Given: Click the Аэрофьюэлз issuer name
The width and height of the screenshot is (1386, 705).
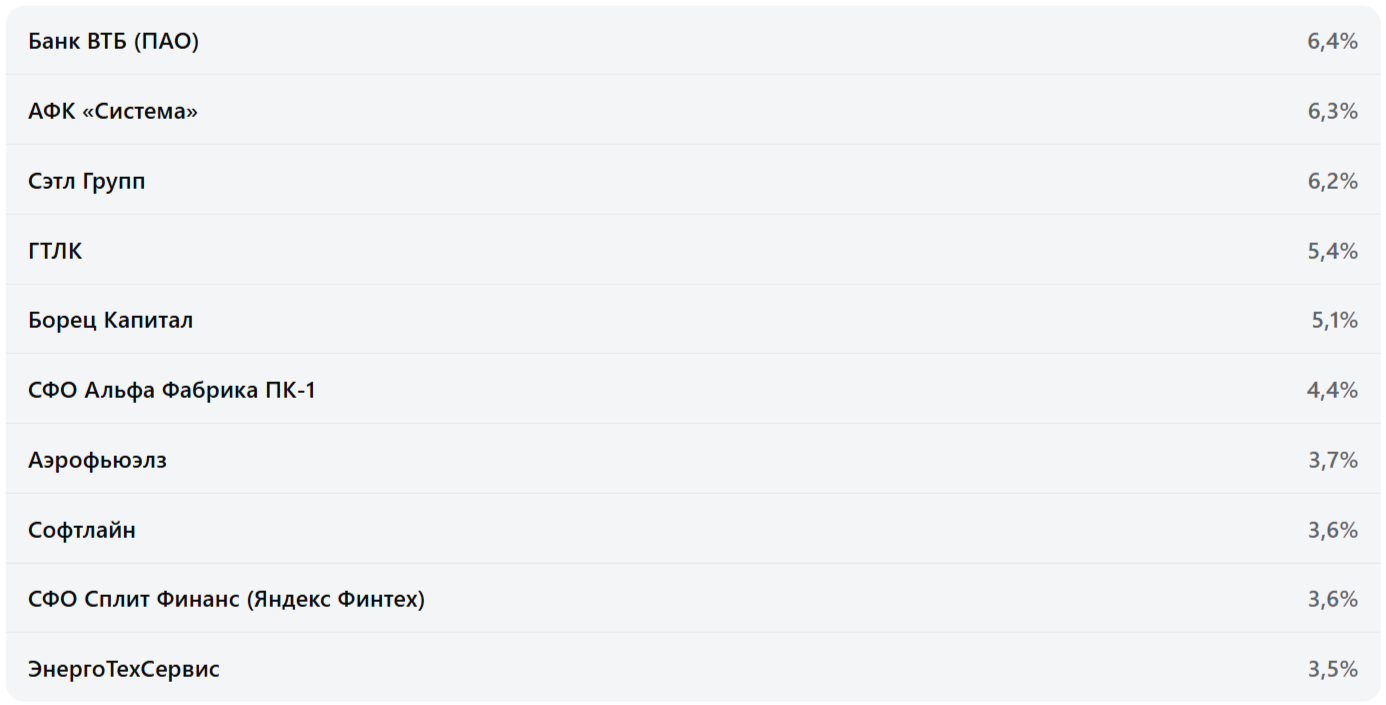Looking at the screenshot, I should point(97,460).
